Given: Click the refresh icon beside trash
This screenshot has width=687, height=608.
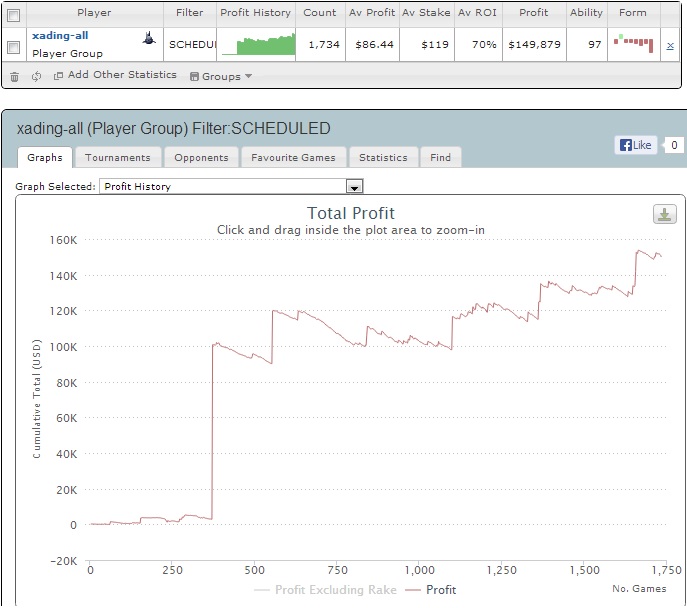Looking at the screenshot, I should tap(36, 76).
